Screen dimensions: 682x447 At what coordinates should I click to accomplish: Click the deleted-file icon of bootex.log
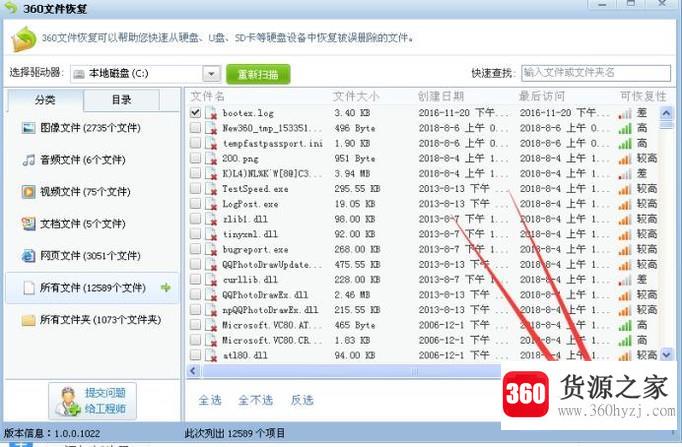(211, 113)
